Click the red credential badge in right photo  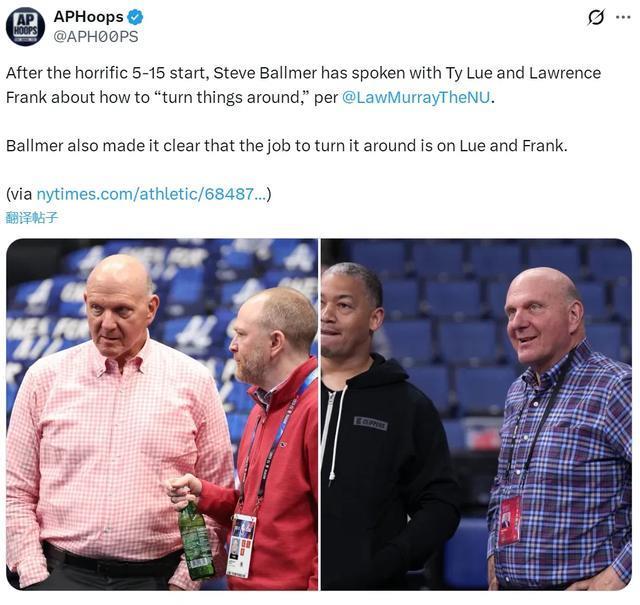509,521
